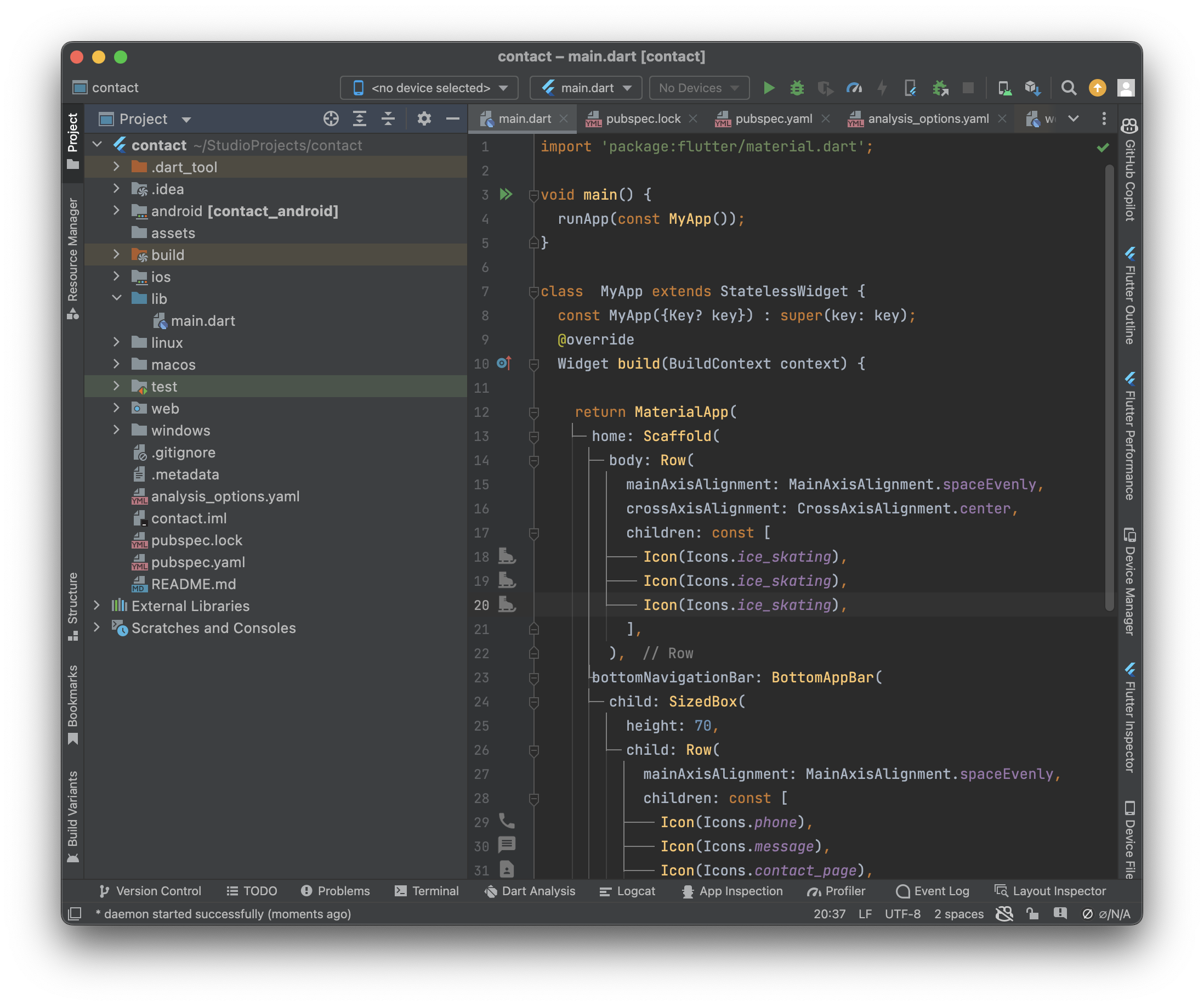
Task: Click the UTF-8 encoding status entry
Action: [902, 914]
